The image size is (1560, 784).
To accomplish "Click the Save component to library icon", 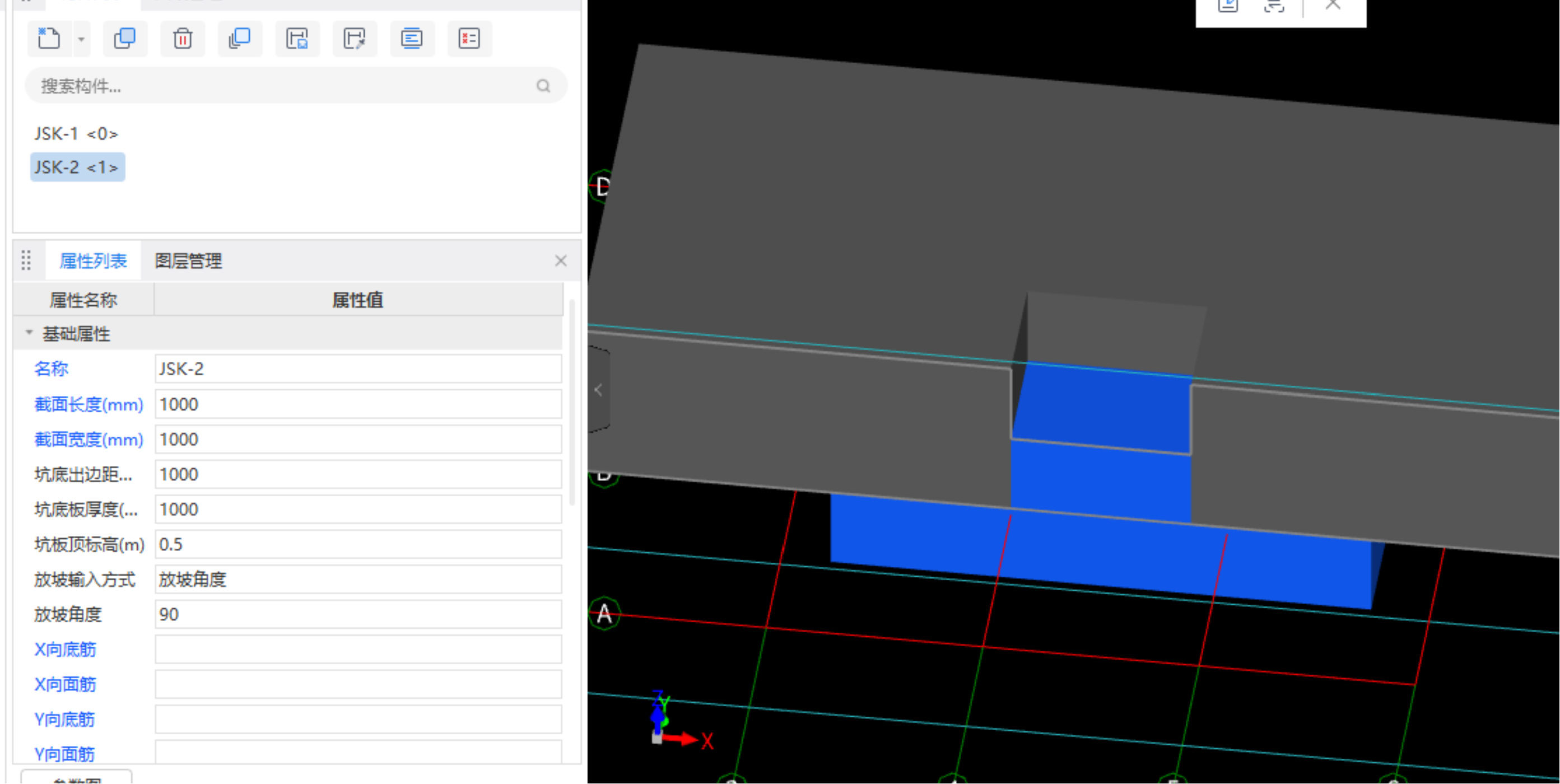I will (x=297, y=39).
